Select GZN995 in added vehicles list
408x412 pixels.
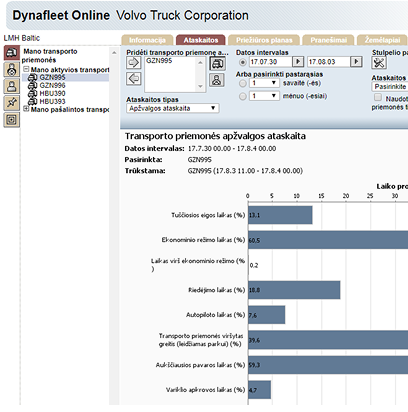[159, 61]
